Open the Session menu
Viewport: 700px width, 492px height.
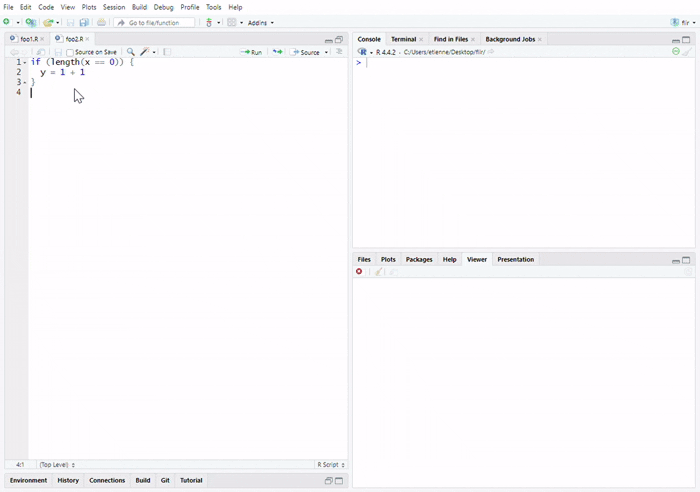point(114,7)
